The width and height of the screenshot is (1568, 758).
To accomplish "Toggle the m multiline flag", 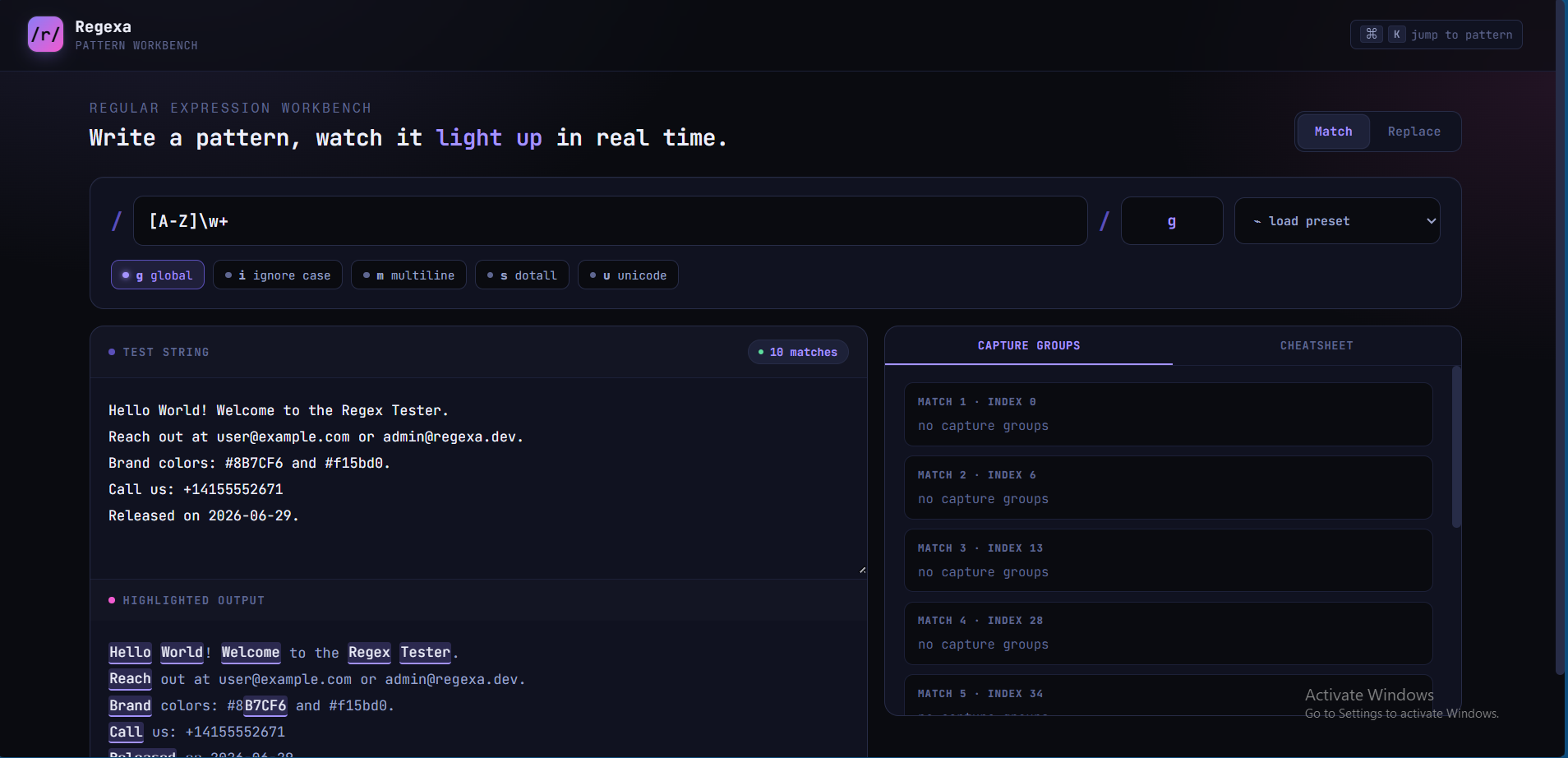I will tap(408, 275).
